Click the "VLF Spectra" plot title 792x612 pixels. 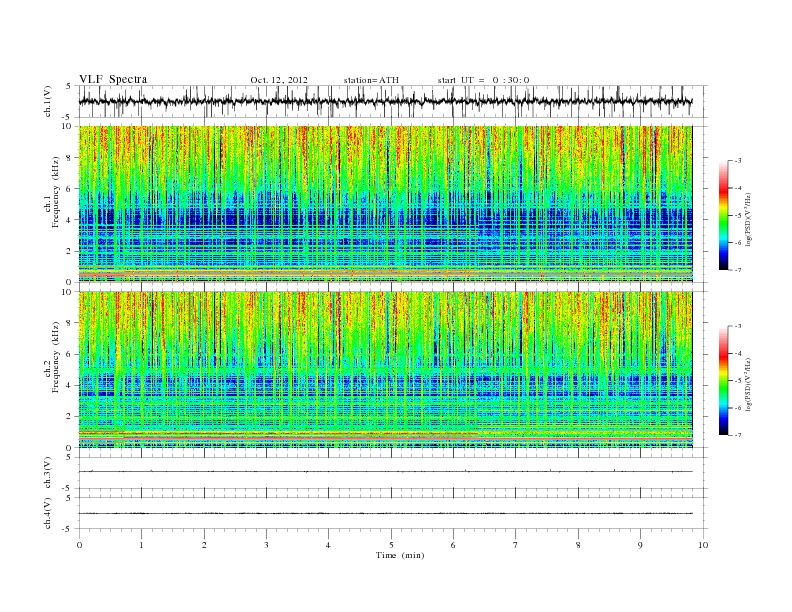[x=113, y=79]
